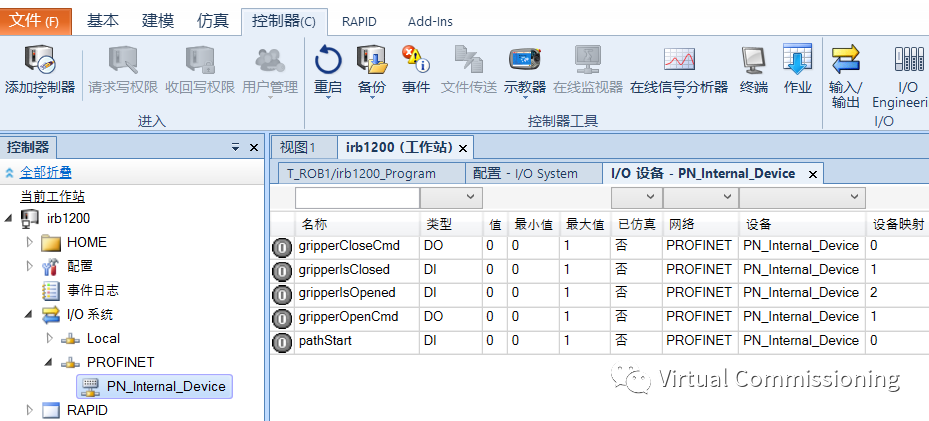Click the irb1200 controller icon in tree
The width and height of the screenshot is (929, 421).
coord(30,219)
